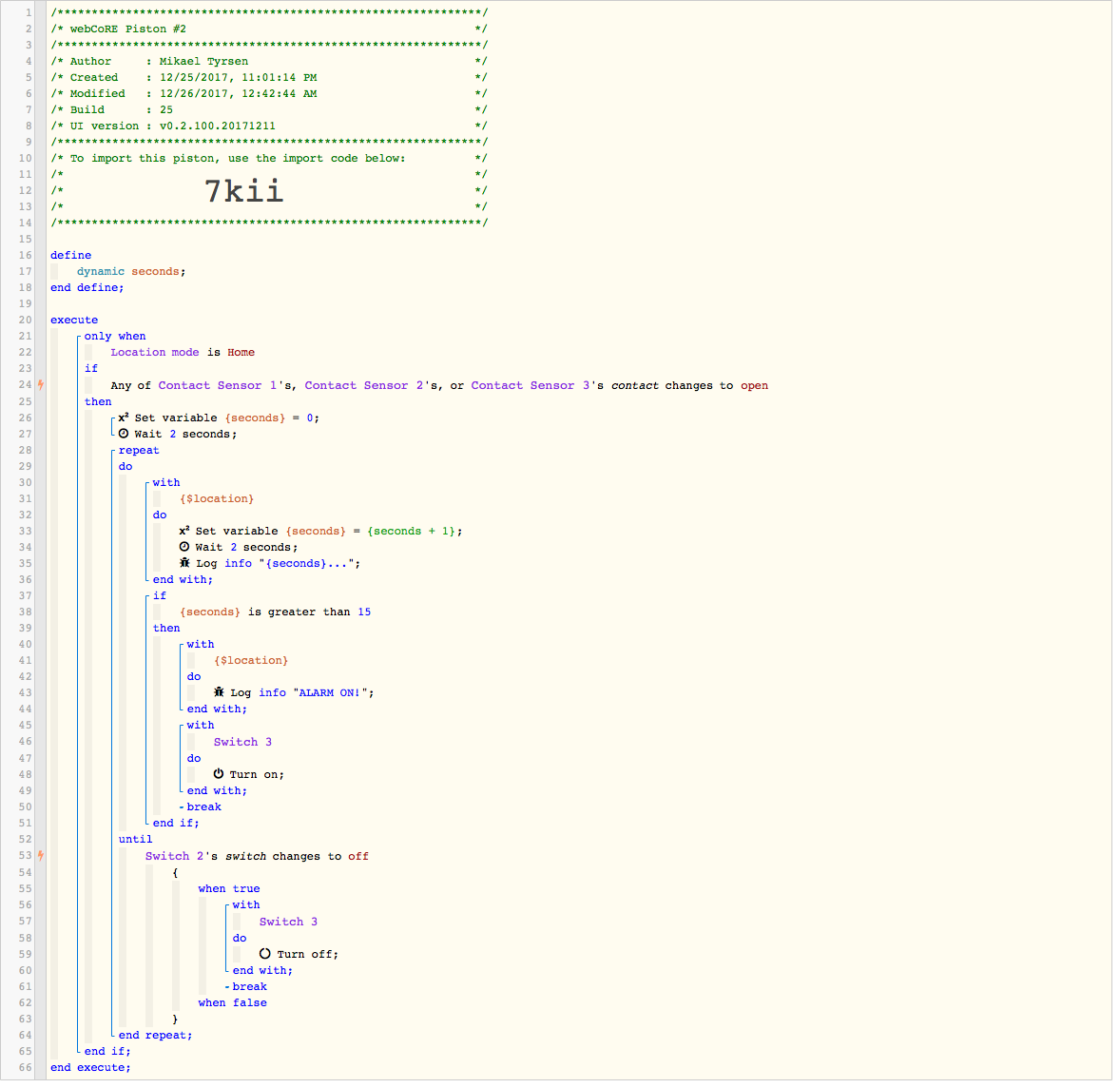Image resolution: width=1120 pixels, height=1088 pixels.
Task: Click Author Mikael Tyrsen comment line
Action: 269,62
